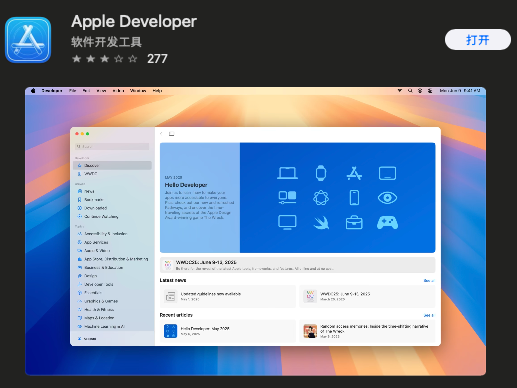Click the news card document icon
The width and height of the screenshot is (517, 388).
(x=170, y=296)
